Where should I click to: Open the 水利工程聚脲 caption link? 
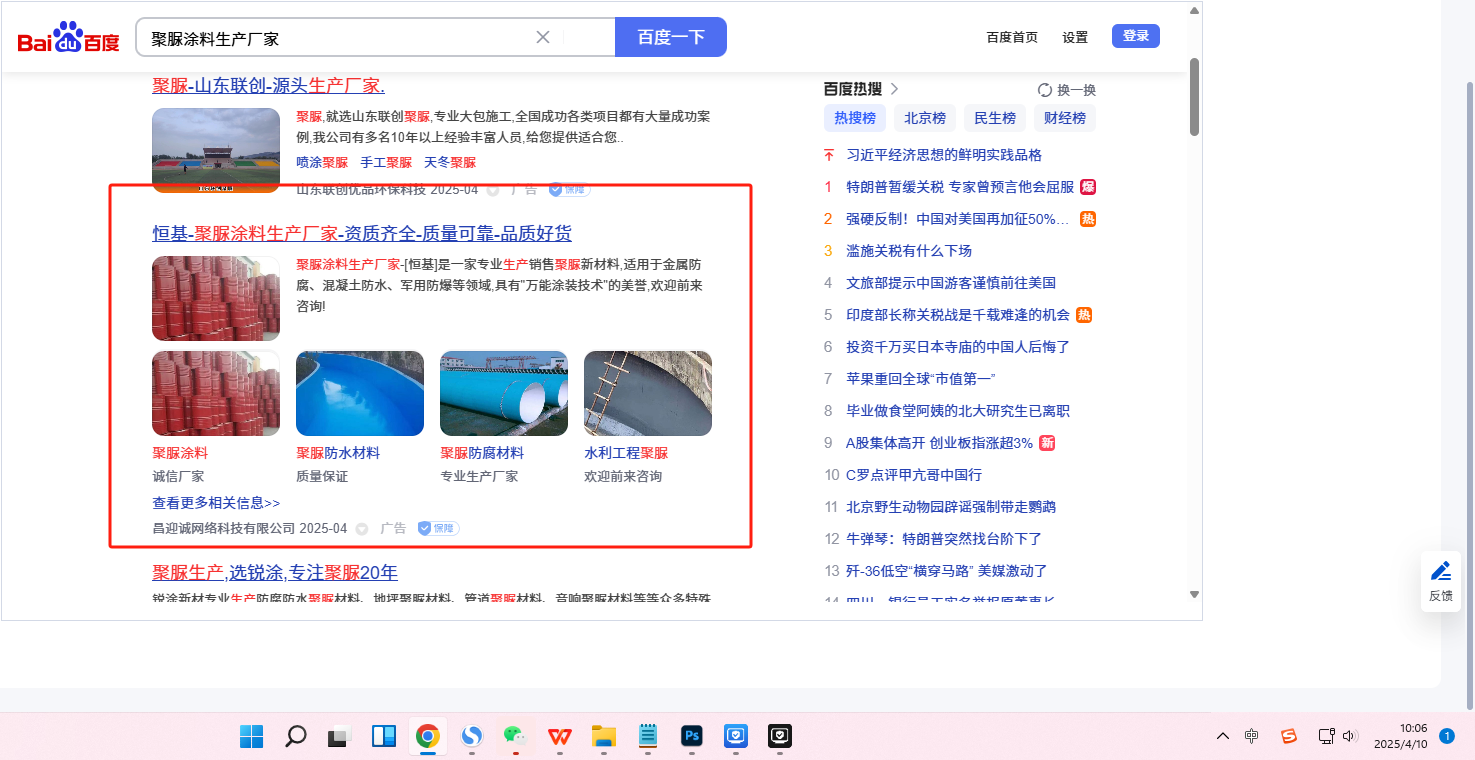point(626,453)
